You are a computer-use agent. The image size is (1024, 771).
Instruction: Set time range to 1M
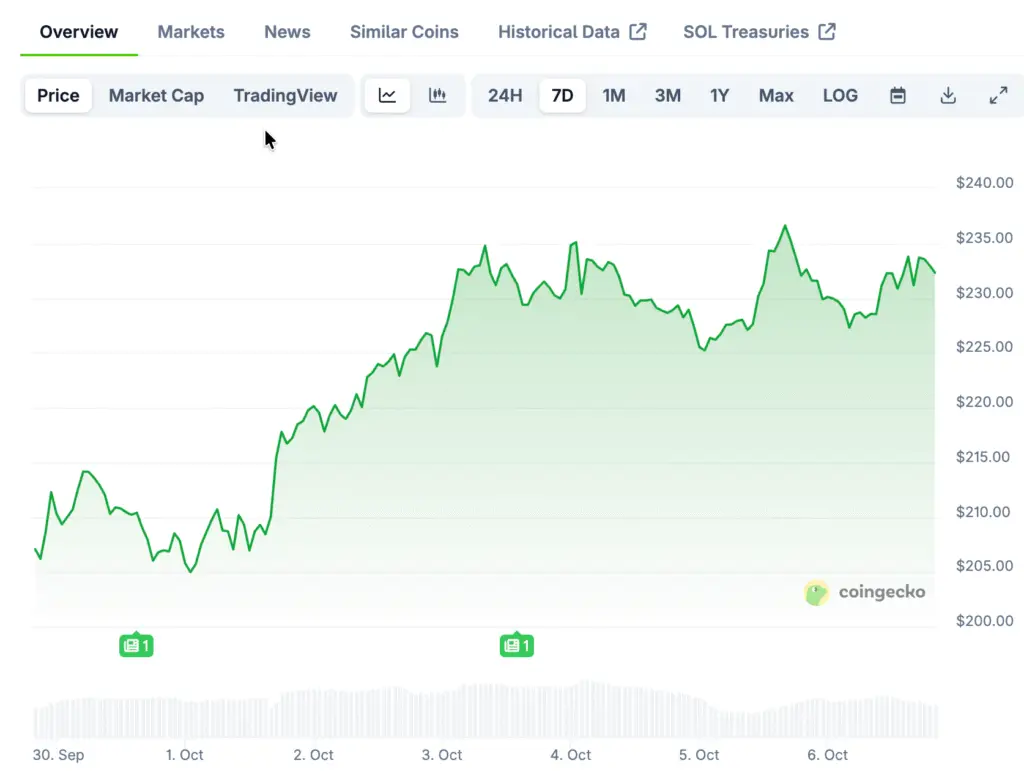pos(614,96)
